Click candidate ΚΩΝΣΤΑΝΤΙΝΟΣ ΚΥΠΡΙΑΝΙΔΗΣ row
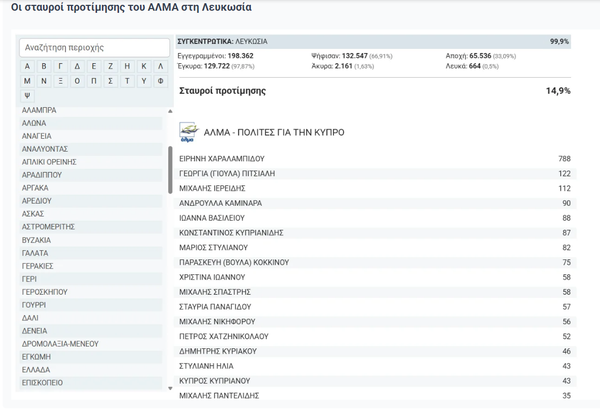The image size is (600, 419). [x=375, y=233]
